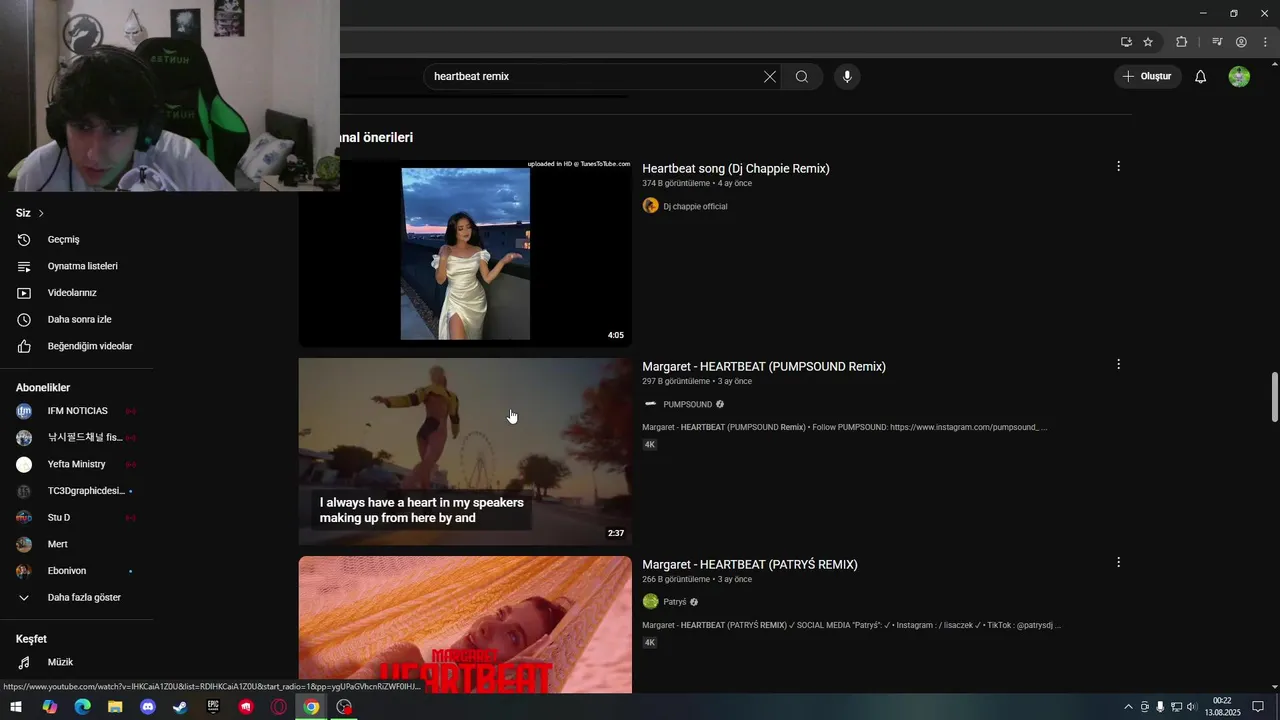The width and height of the screenshot is (1280, 720).
Task: Play Heartbeat song Dj Chappie Remix thumbnail
Action: tap(465, 254)
